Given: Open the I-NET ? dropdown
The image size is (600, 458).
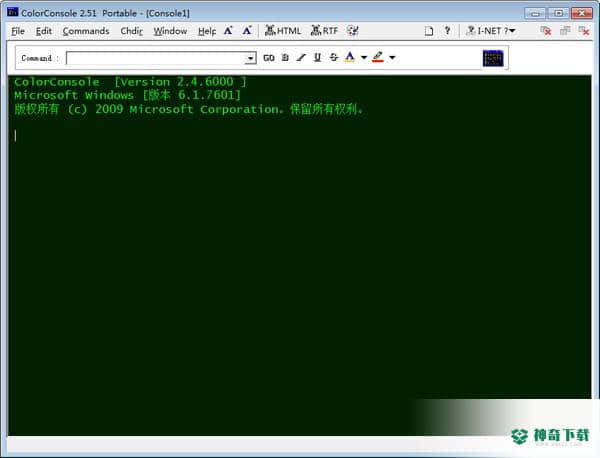Looking at the screenshot, I should click(x=491, y=31).
